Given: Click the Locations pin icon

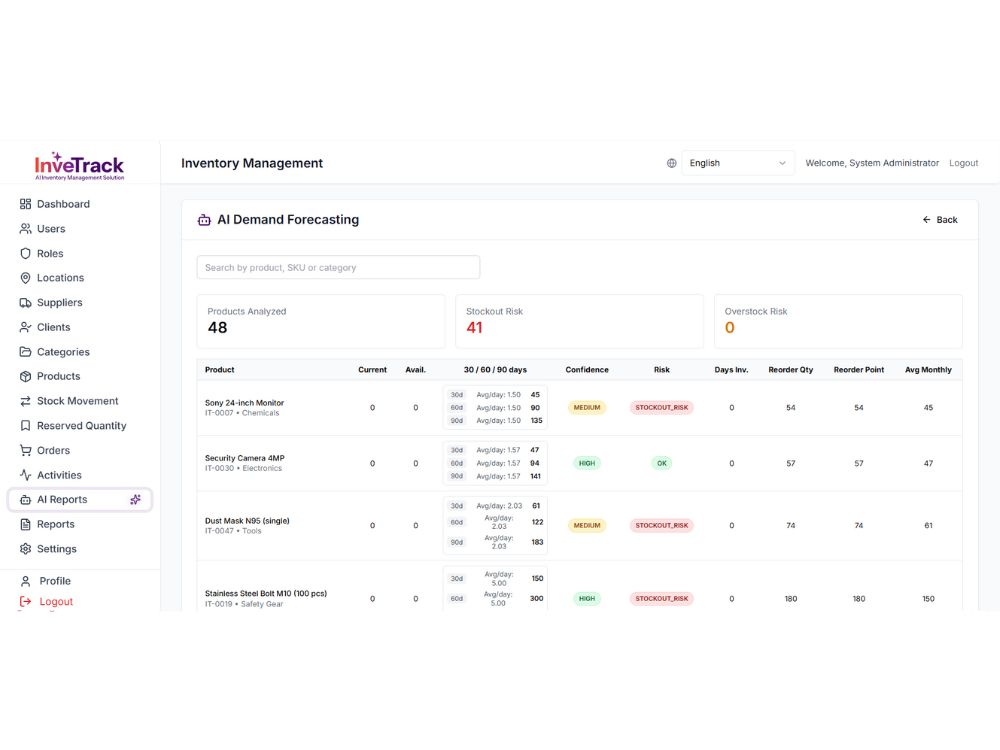Looking at the screenshot, I should pos(26,278).
